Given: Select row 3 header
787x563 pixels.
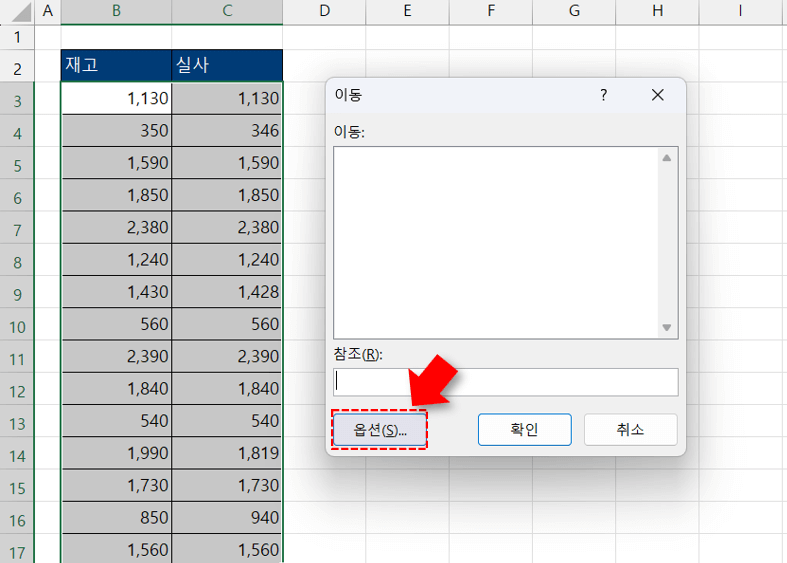Looking at the screenshot, I should coord(17,99).
